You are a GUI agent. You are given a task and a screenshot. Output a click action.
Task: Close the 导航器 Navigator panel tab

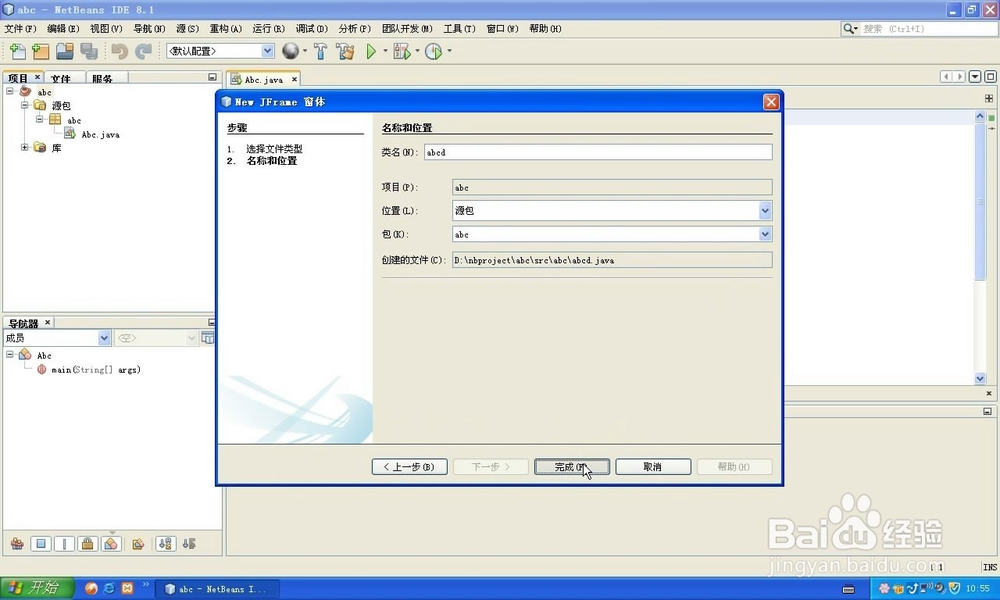click(x=47, y=323)
